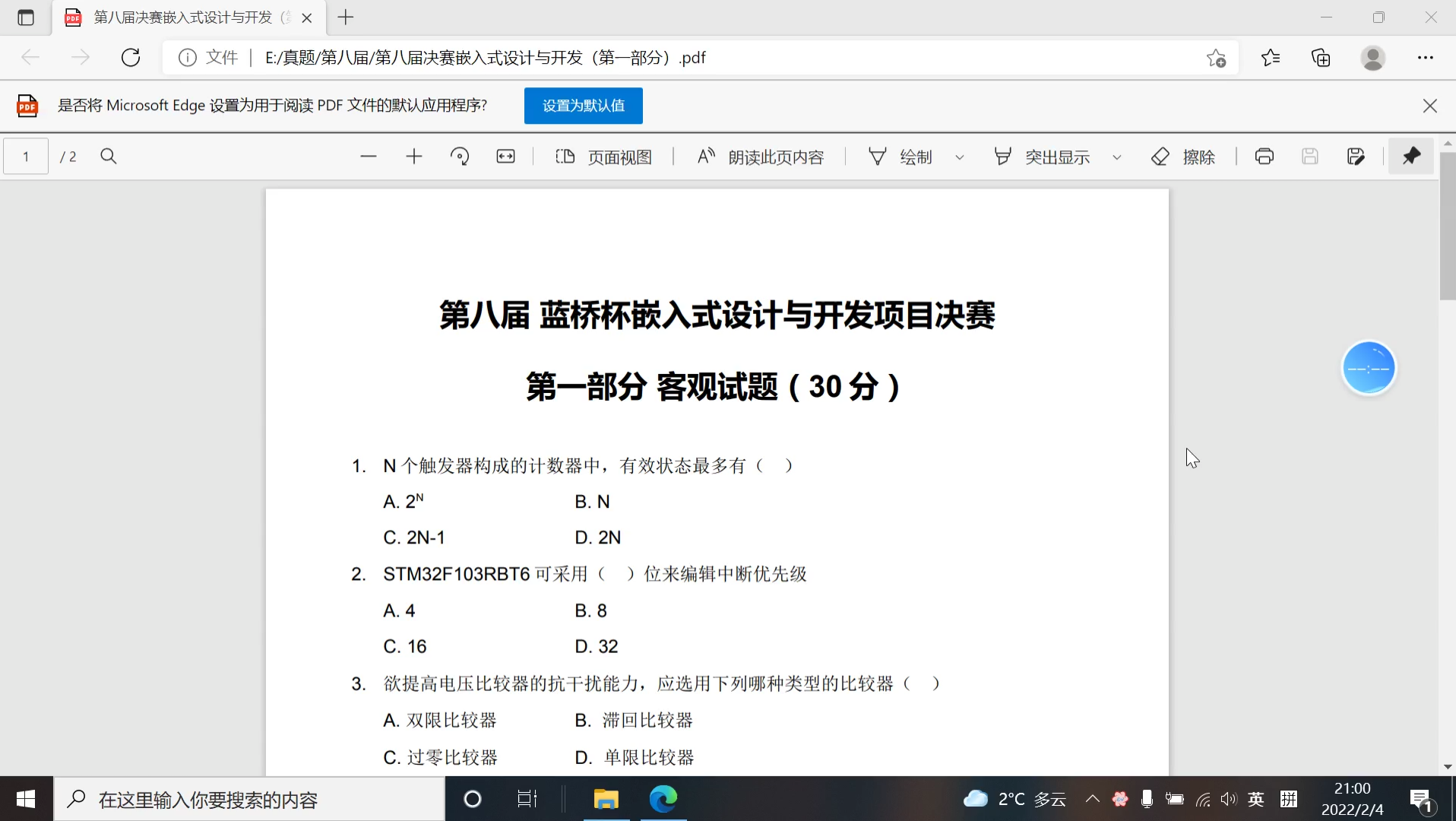Open the user profile menu
Screen dimensions: 1456x821
(x=1372, y=57)
